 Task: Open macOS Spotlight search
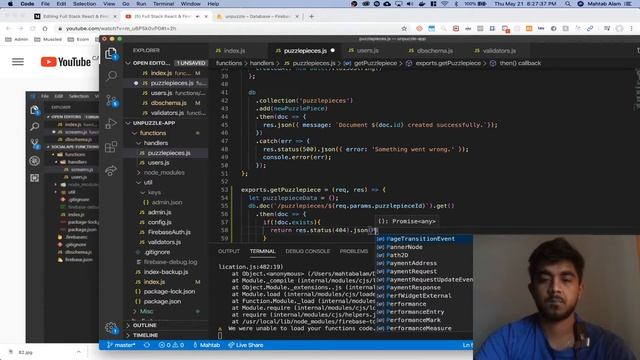(x=568, y=4)
